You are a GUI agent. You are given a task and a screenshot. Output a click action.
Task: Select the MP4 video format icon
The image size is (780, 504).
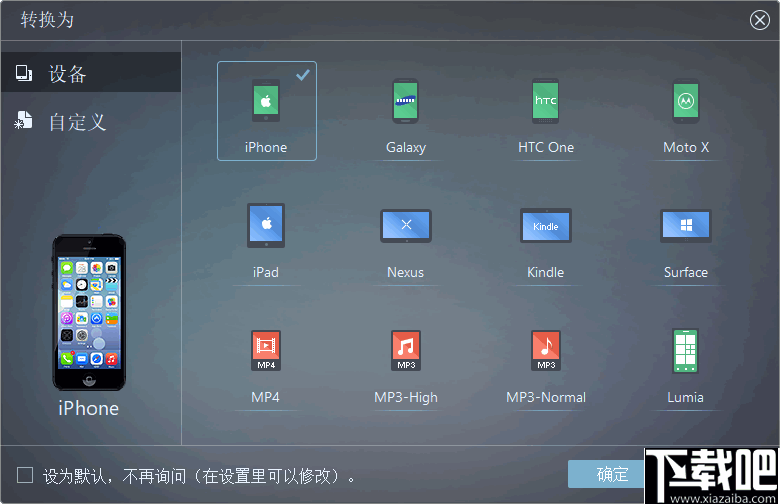[266, 351]
